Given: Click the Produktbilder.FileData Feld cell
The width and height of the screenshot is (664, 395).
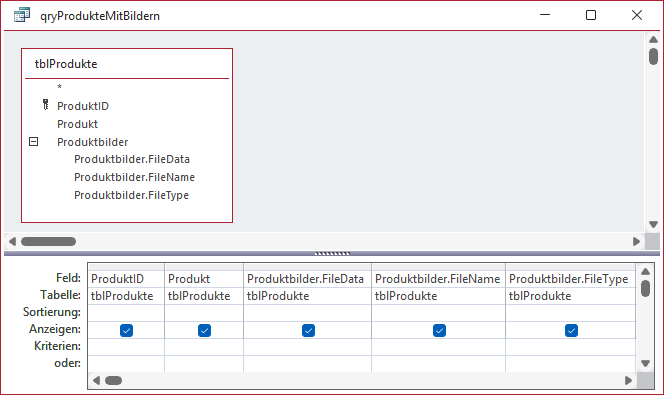Looking at the screenshot, I should pos(307,279).
